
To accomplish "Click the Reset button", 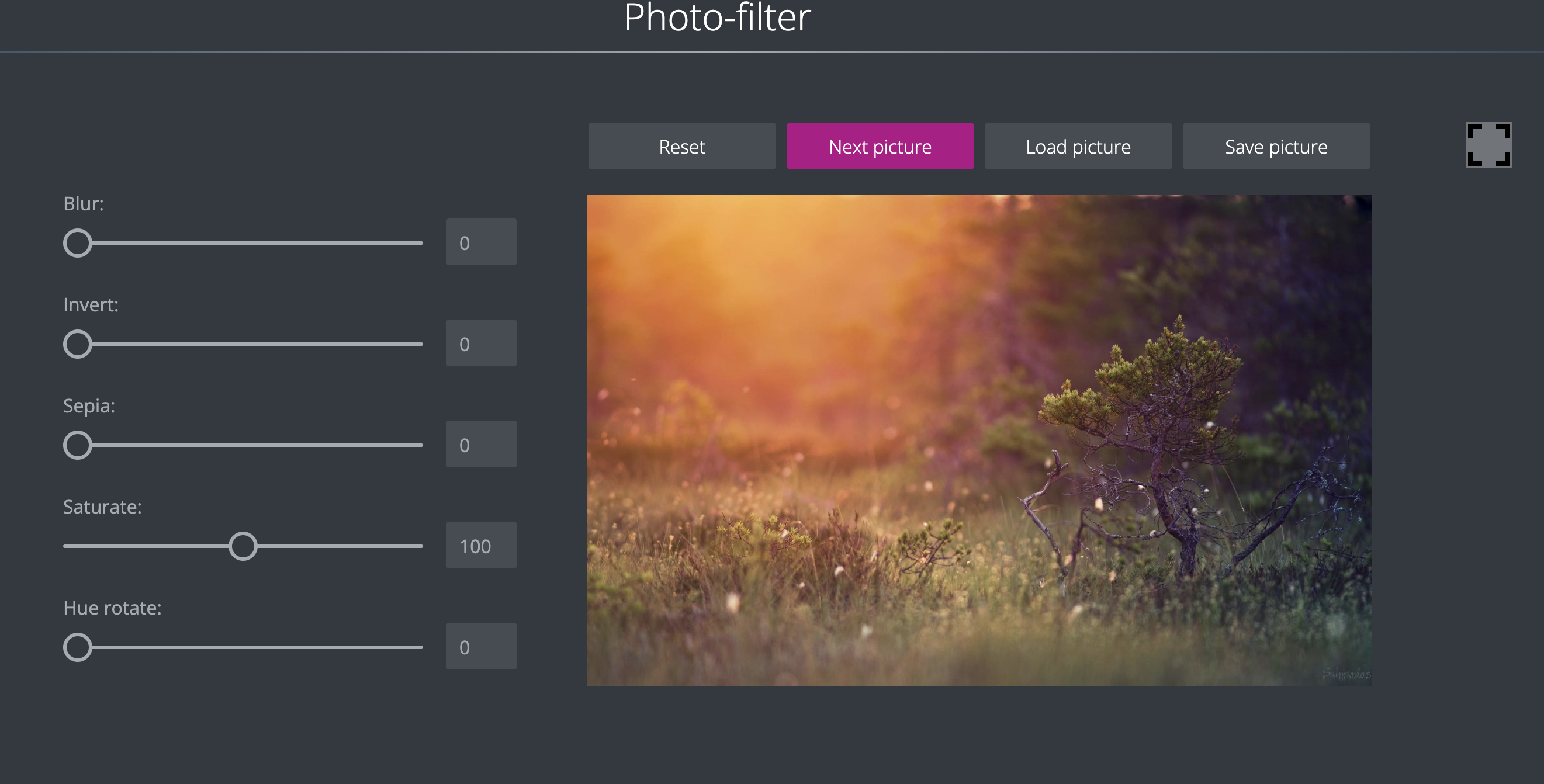I will coord(681,145).
